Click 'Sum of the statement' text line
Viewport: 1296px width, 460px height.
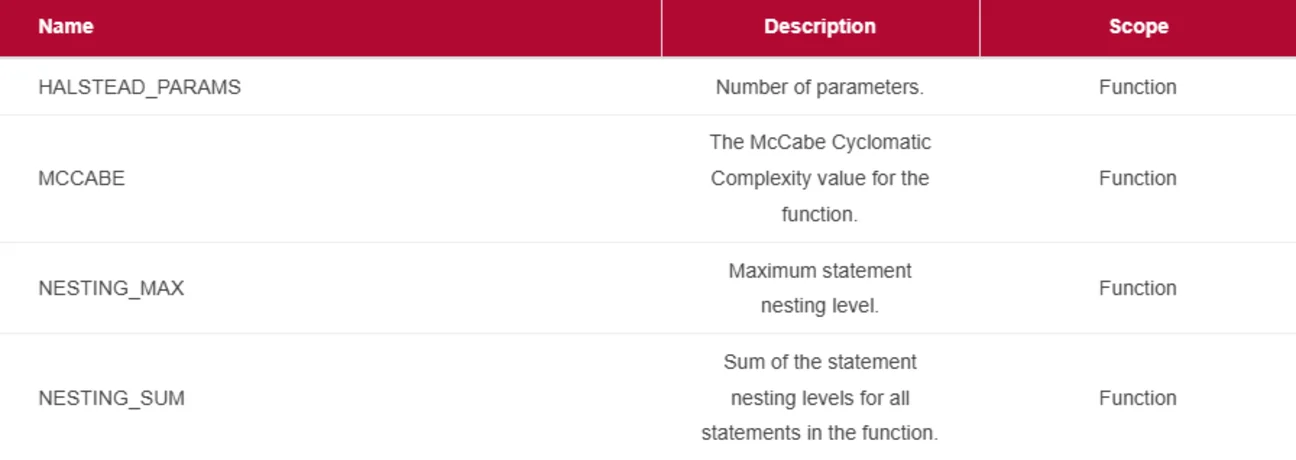click(x=820, y=362)
